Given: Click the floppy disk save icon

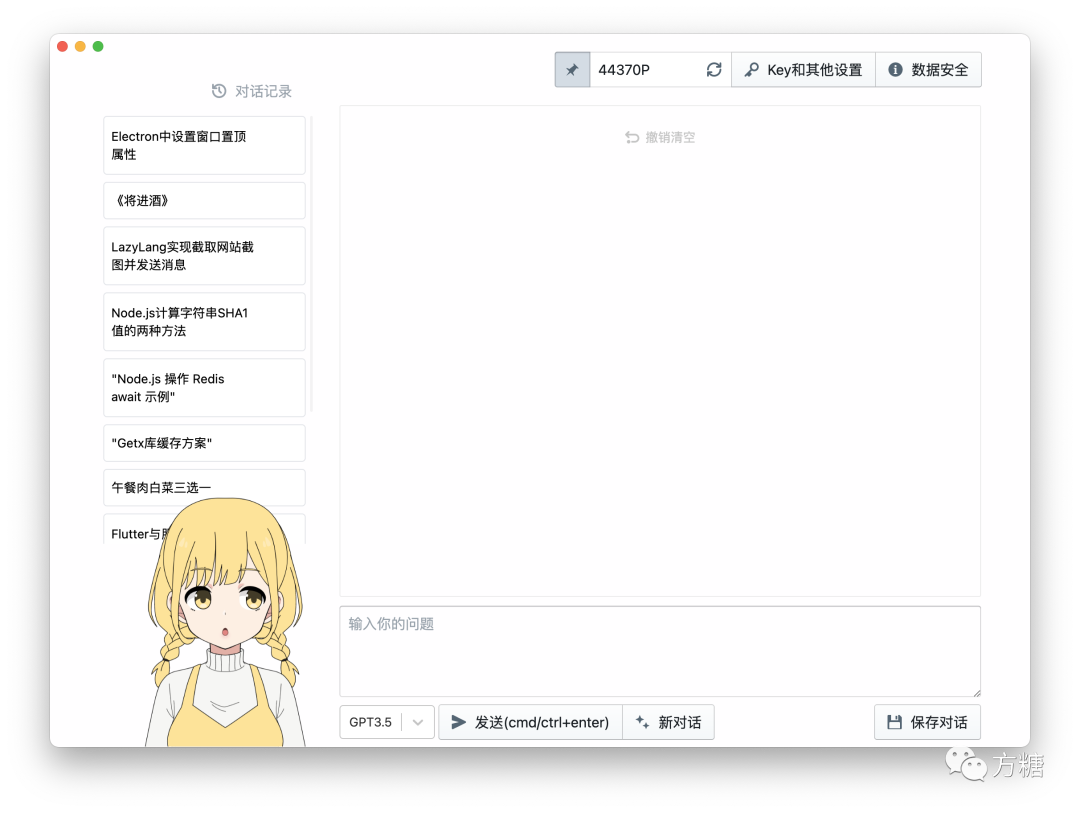Looking at the screenshot, I should pyautogui.click(x=894, y=722).
